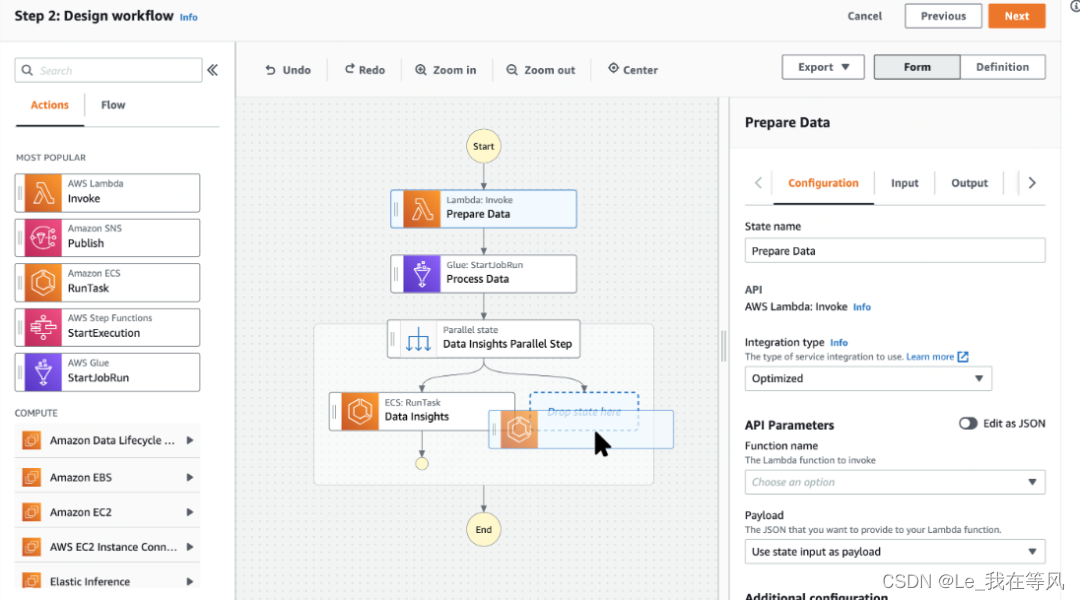Viewport: 1080px width, 600px height.
Task: Click the Lambda icon on the Prepare Data state
Action: pyautogui.click(x=422, y=209)
